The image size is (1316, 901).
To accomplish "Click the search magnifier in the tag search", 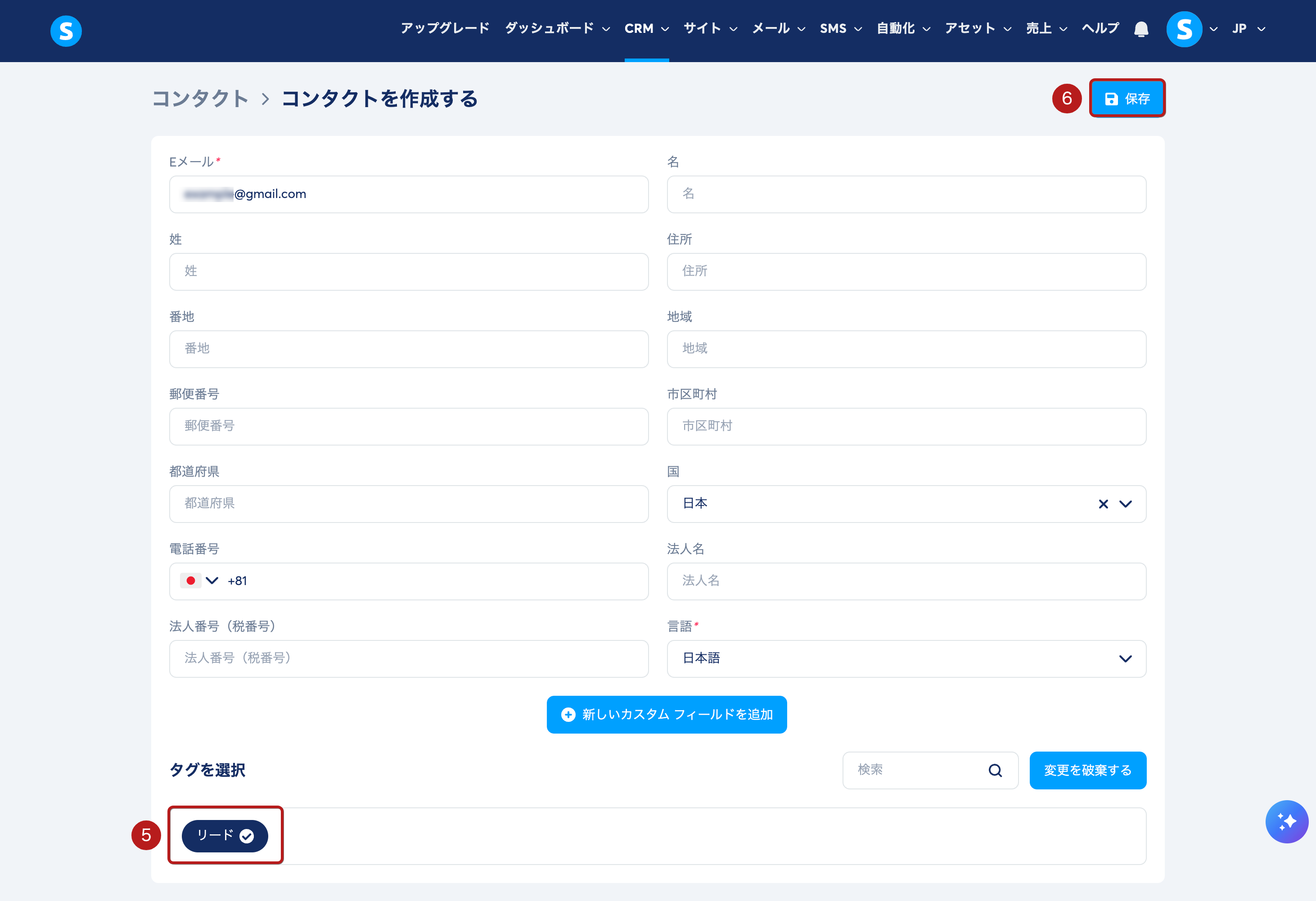I will click(x=995, y=770).
